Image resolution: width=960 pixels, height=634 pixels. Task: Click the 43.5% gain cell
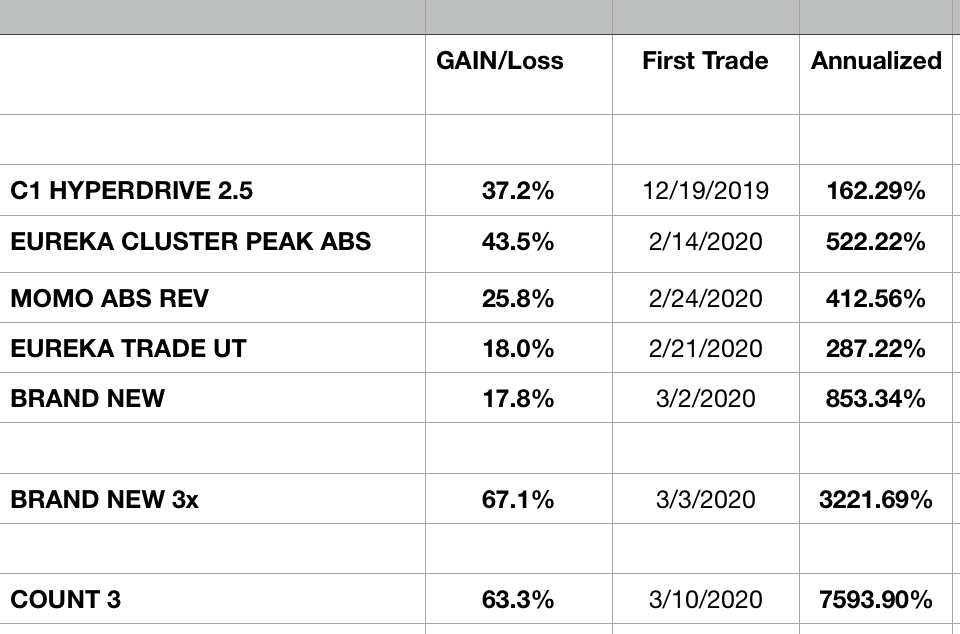click(x=518, y=241)
